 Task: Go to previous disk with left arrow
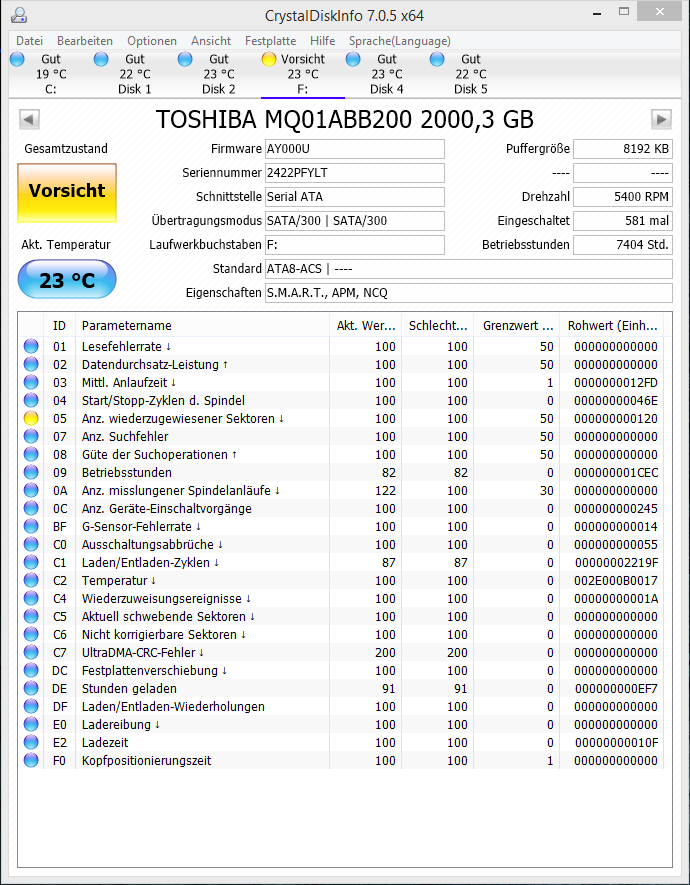click(29, 120)
